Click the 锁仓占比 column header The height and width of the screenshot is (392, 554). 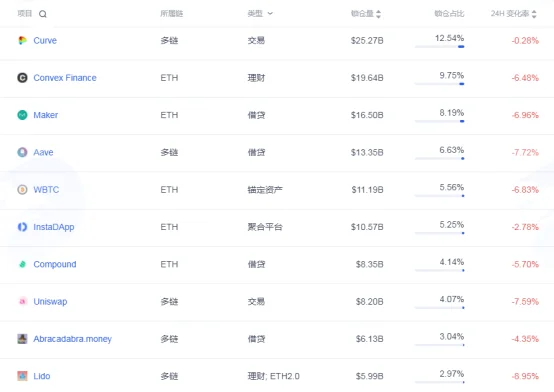point(449,14)
